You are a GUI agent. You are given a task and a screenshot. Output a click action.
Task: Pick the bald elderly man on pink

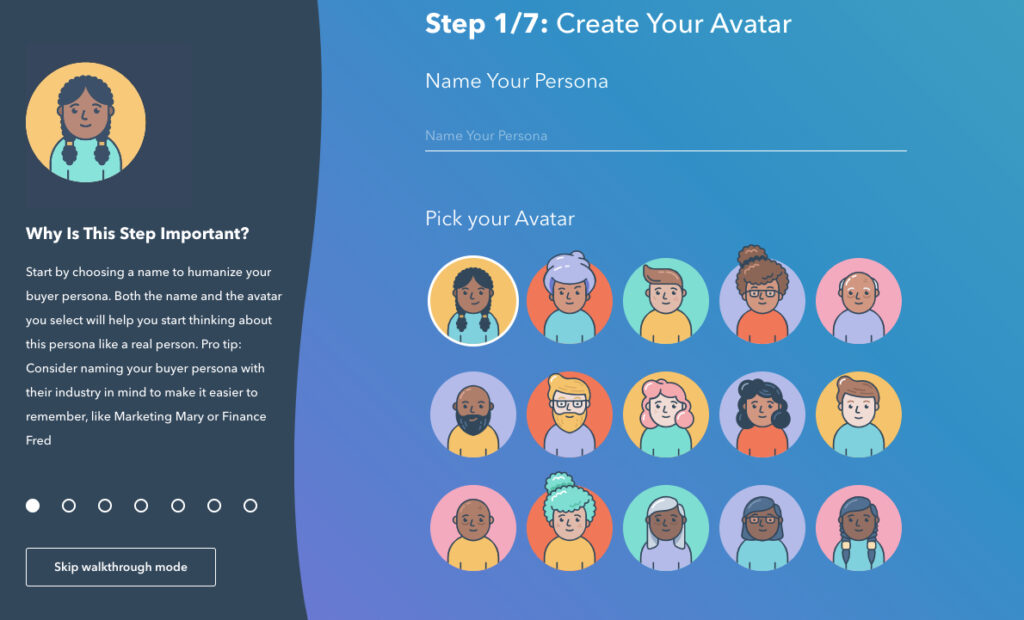click(858, 301)
